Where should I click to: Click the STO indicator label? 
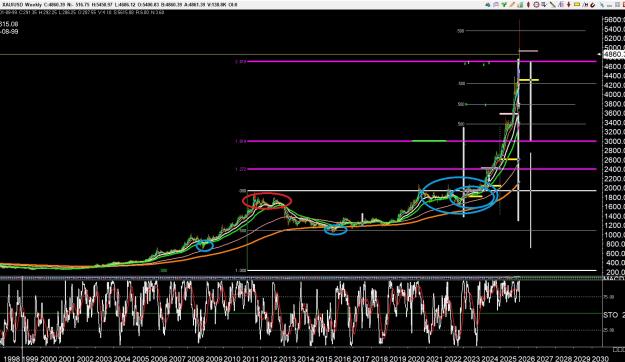coord(611,315)
